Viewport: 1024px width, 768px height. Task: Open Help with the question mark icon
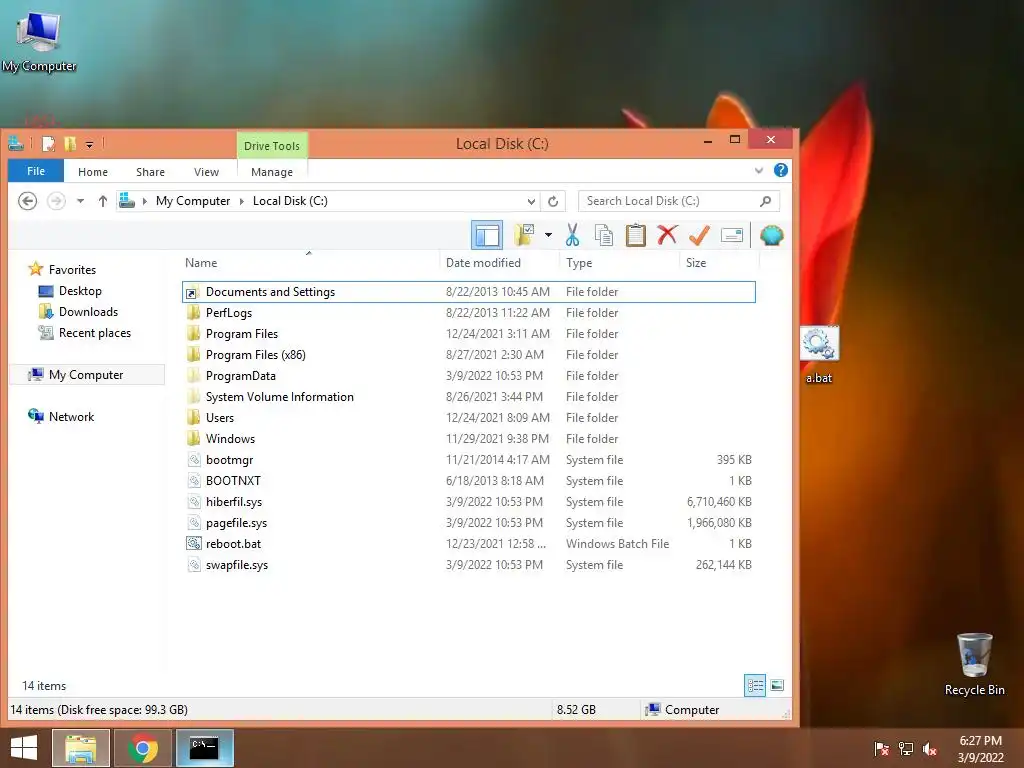780,170
